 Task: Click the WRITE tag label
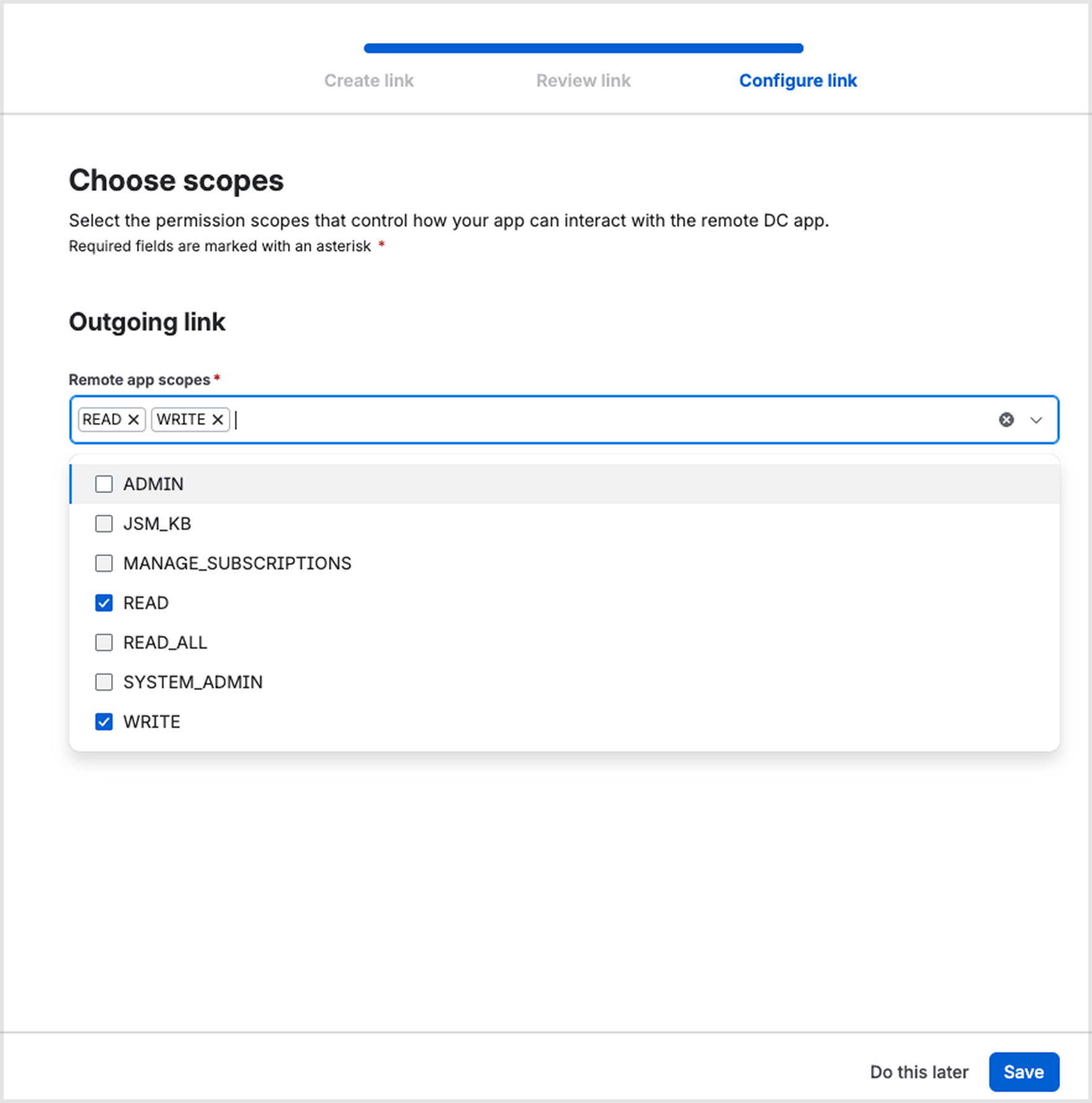pos(181,420)
